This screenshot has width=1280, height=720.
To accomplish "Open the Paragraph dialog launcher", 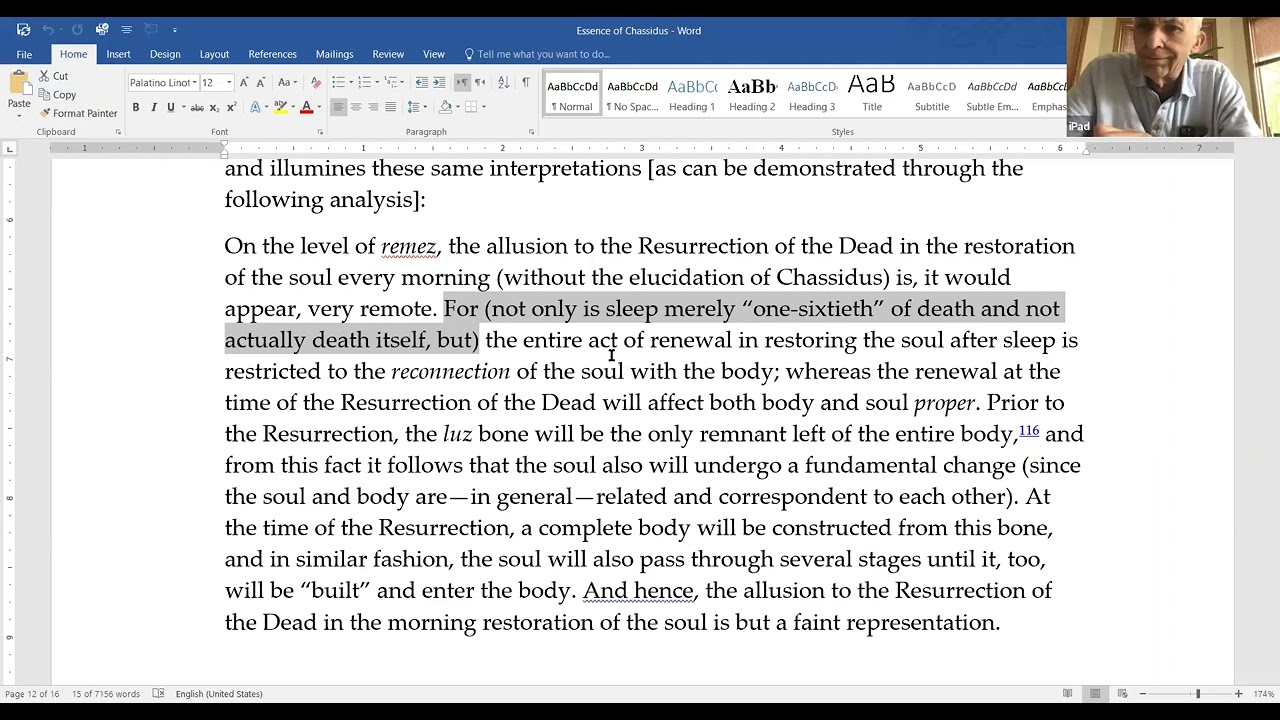I will tap(531, 132).
